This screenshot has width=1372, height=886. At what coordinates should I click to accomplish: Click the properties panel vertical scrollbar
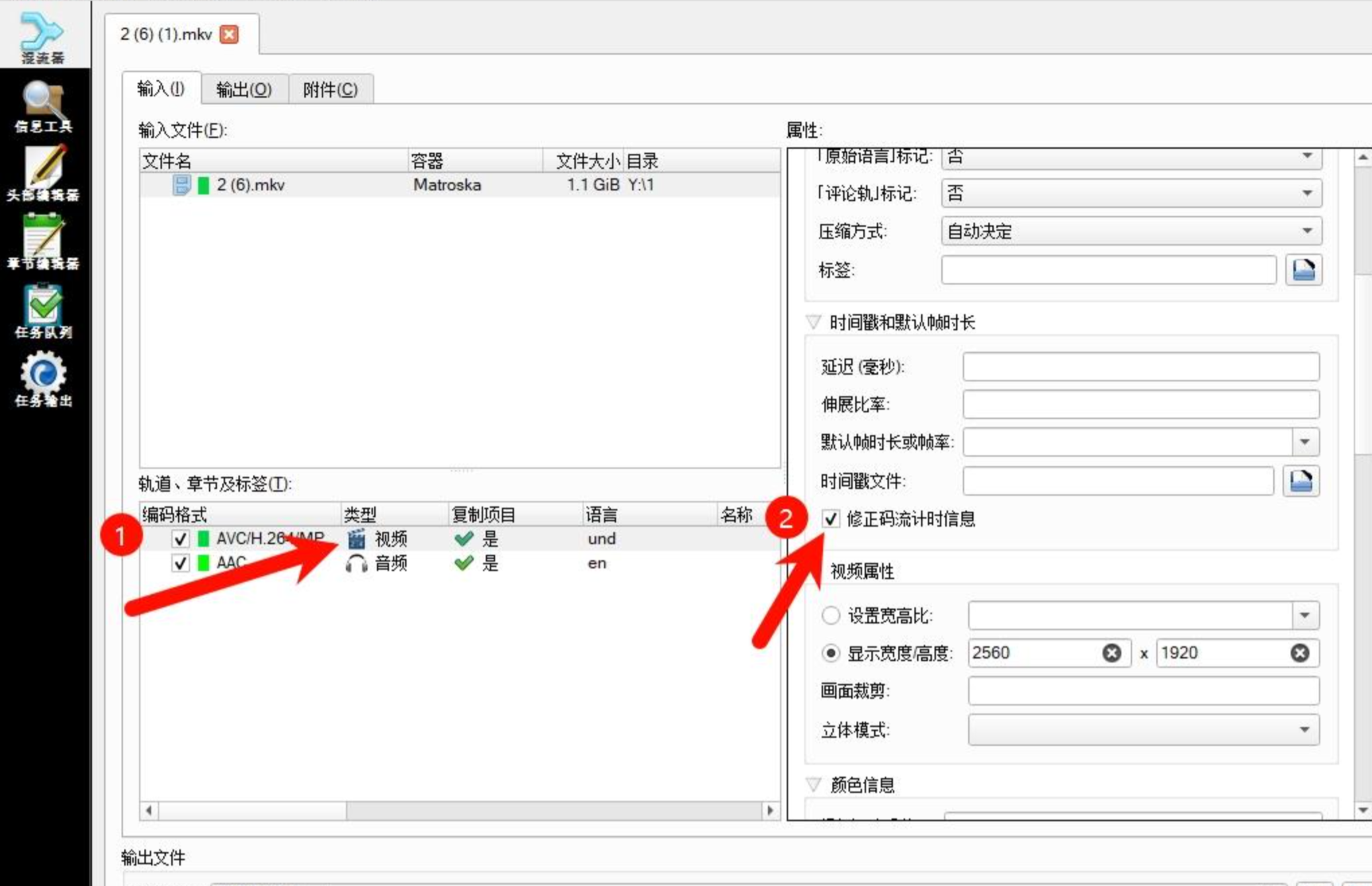click(1363, 484)
